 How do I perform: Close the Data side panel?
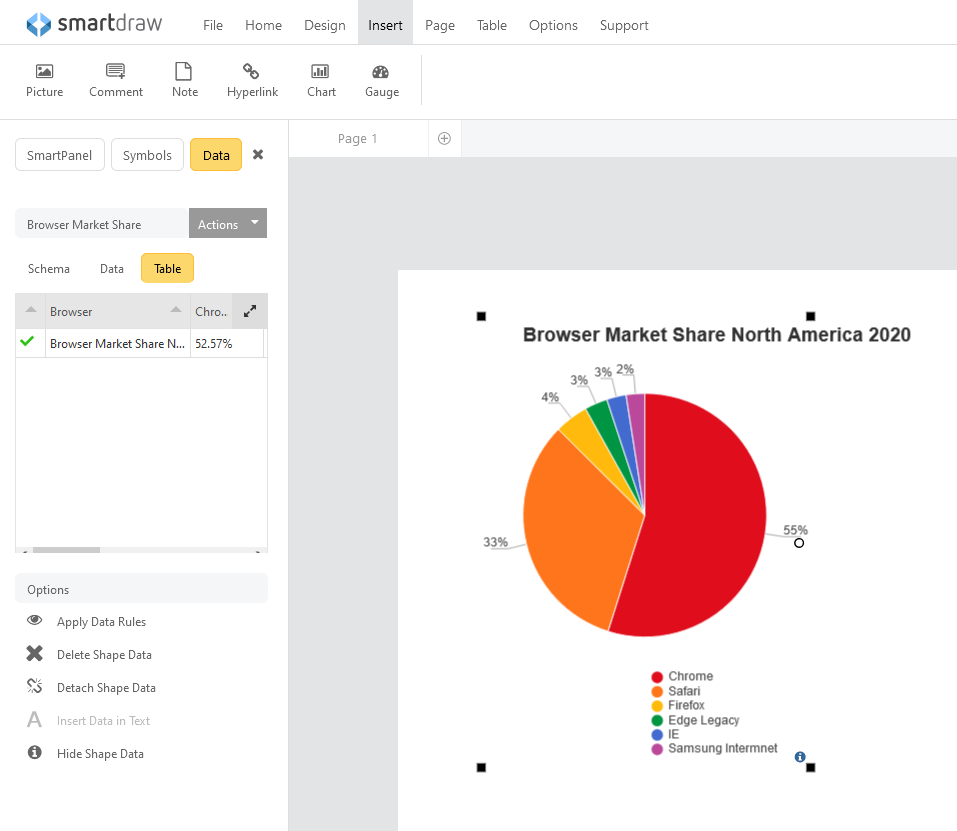pos(258,155)
